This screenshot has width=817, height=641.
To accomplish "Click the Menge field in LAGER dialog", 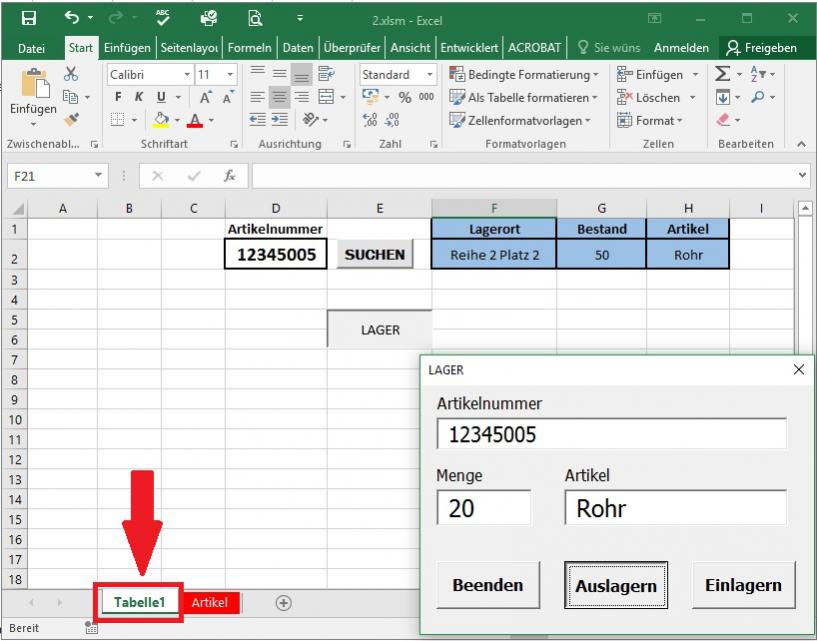I will point(484,508).
